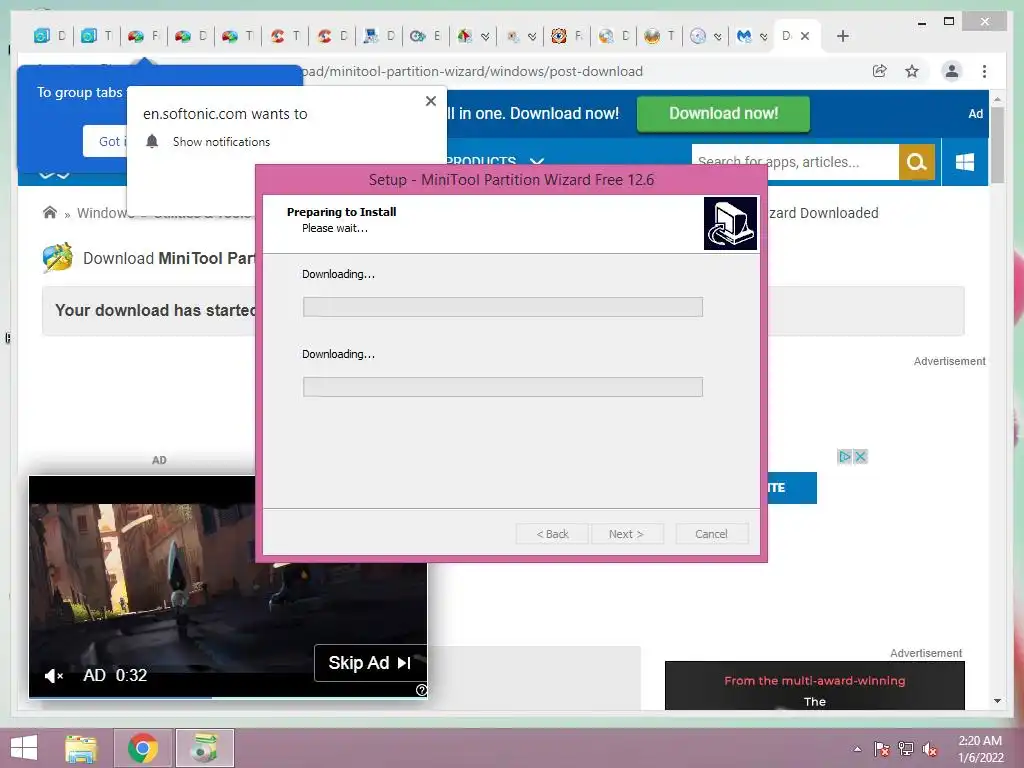Screen dimensions: 1024x768
Task: Click the share page icon in address bar
Action: 880,71
